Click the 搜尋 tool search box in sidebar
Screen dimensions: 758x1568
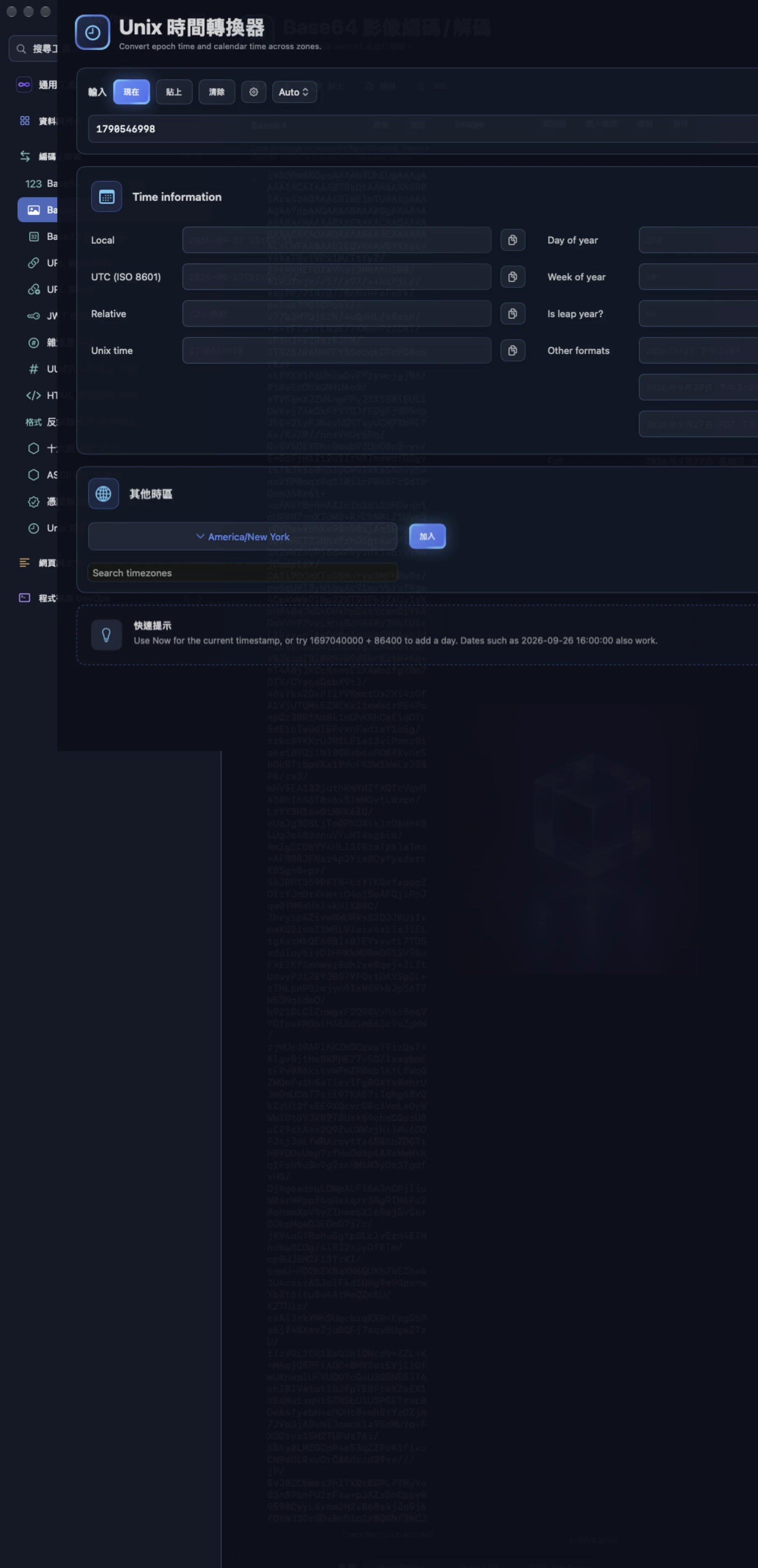[34, 49]
